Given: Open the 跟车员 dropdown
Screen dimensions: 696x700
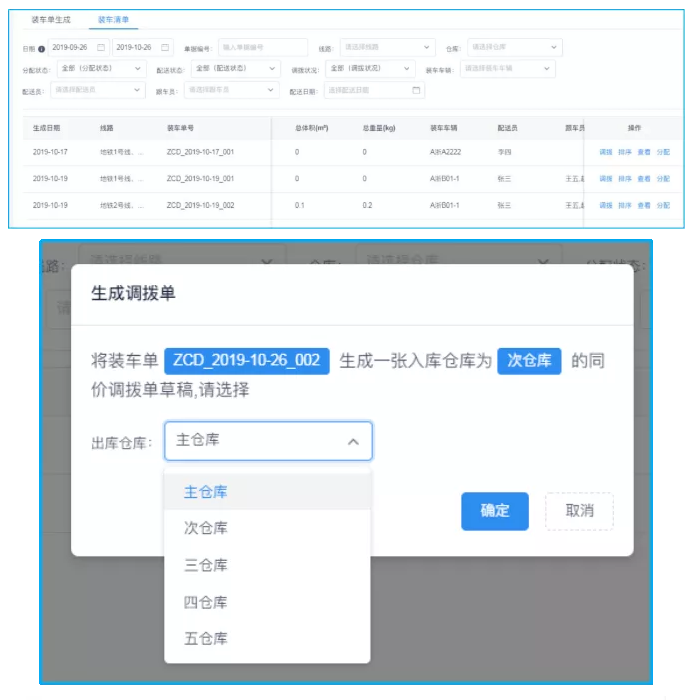Looking at the screenshot, I should click(231, 90).
